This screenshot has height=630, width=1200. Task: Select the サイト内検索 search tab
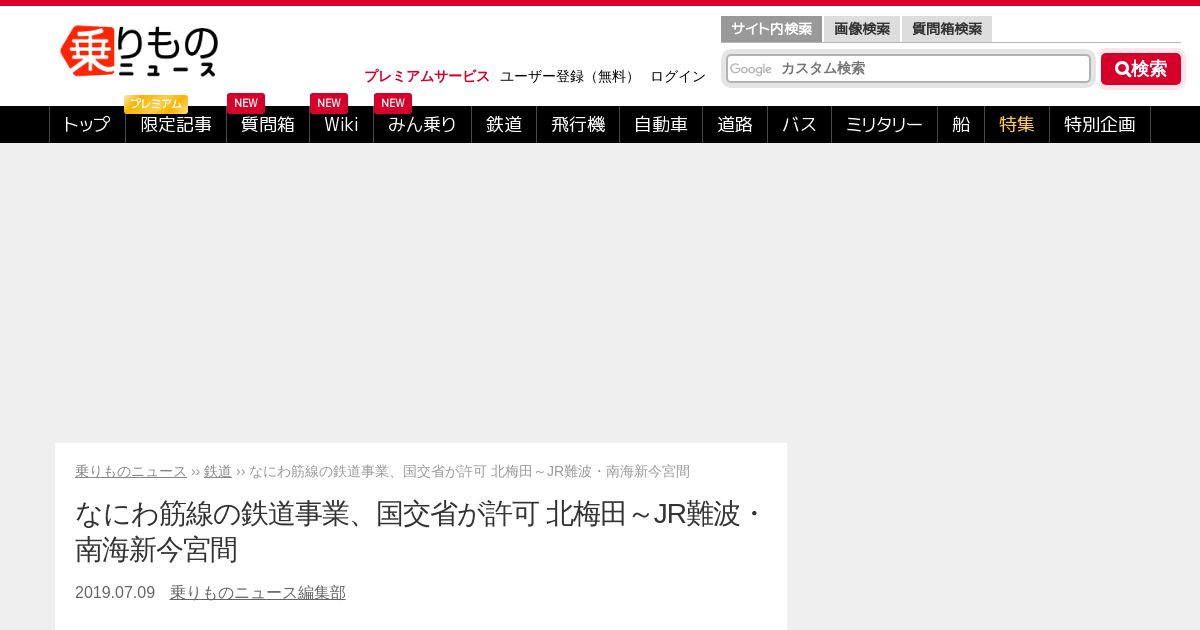pyautogui.click(x=771, y=29)
